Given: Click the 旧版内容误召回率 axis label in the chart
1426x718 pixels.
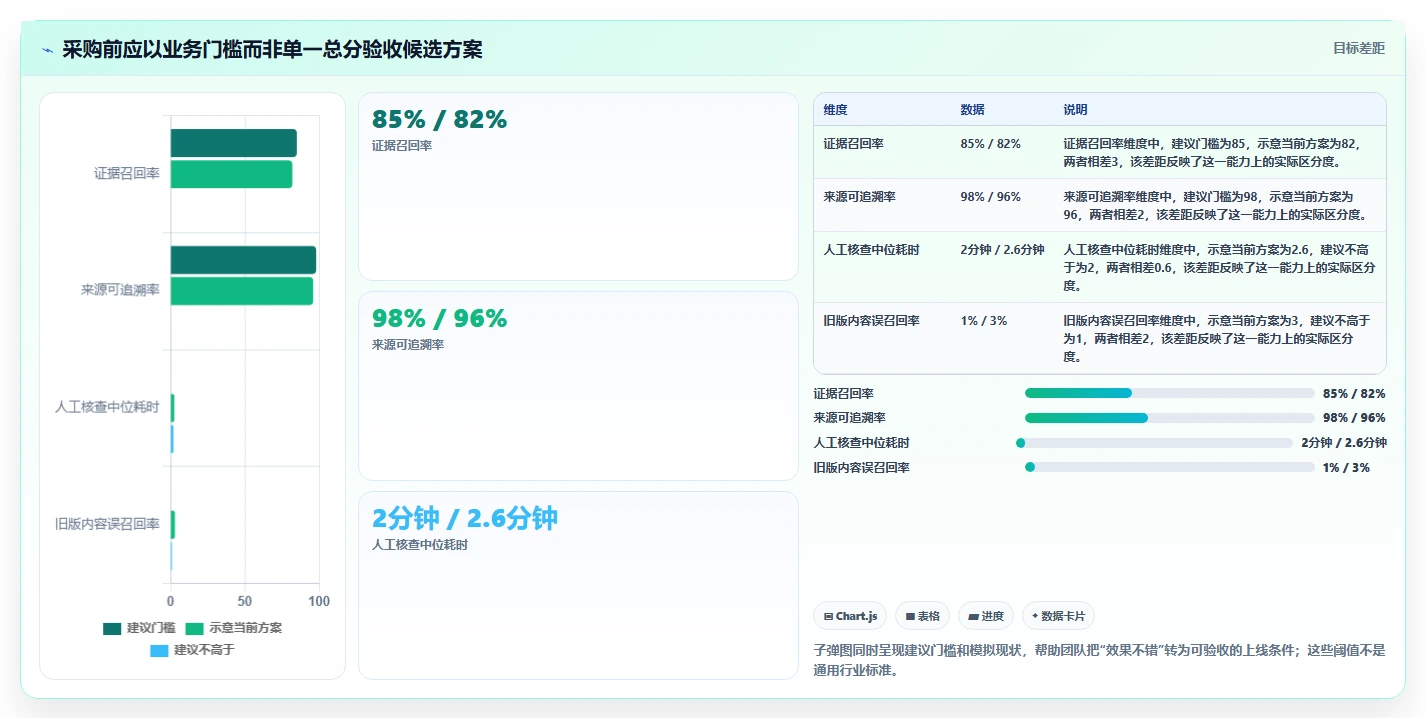Looking at the screenshot, I should pyautogui.click(x=107, y=524).
